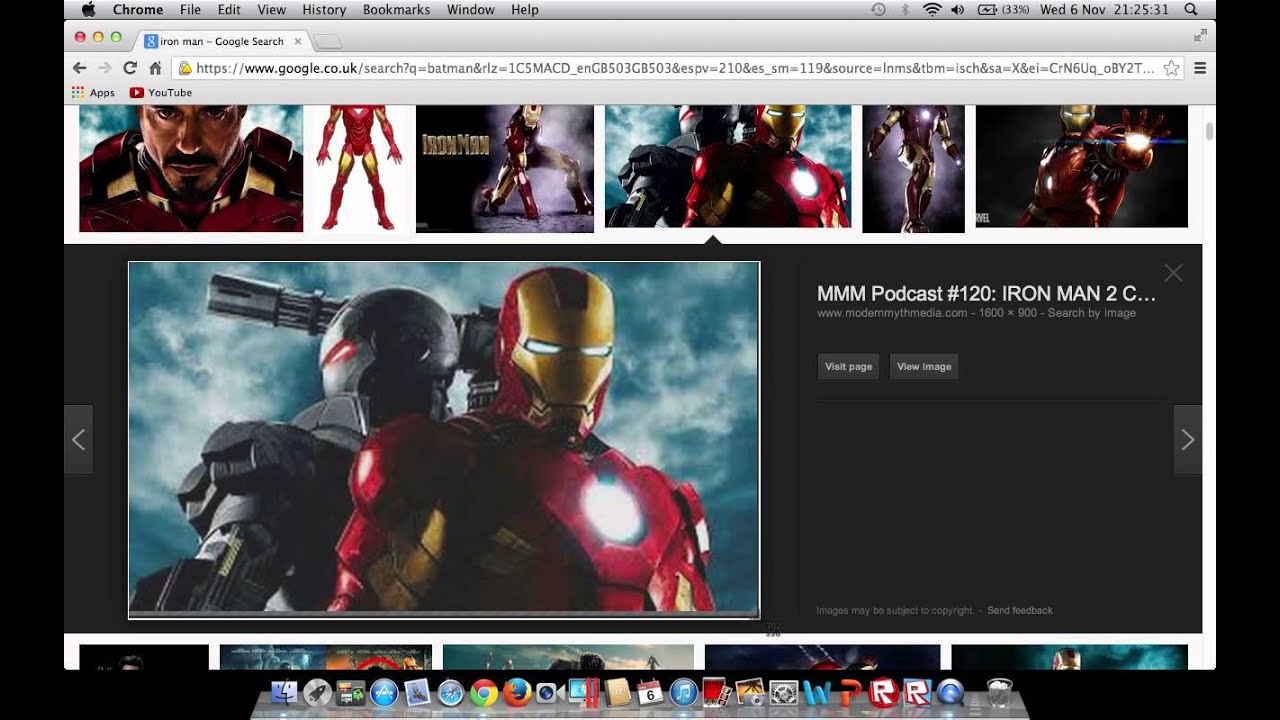This screenshot has width=1280, height=720.
Task: Click the large Iron Man and War Machine preview
Action: coord(444,439)
